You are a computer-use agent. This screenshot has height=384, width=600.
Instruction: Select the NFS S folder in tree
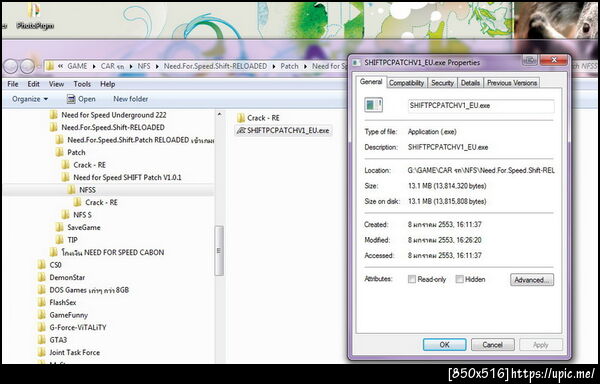82,215
